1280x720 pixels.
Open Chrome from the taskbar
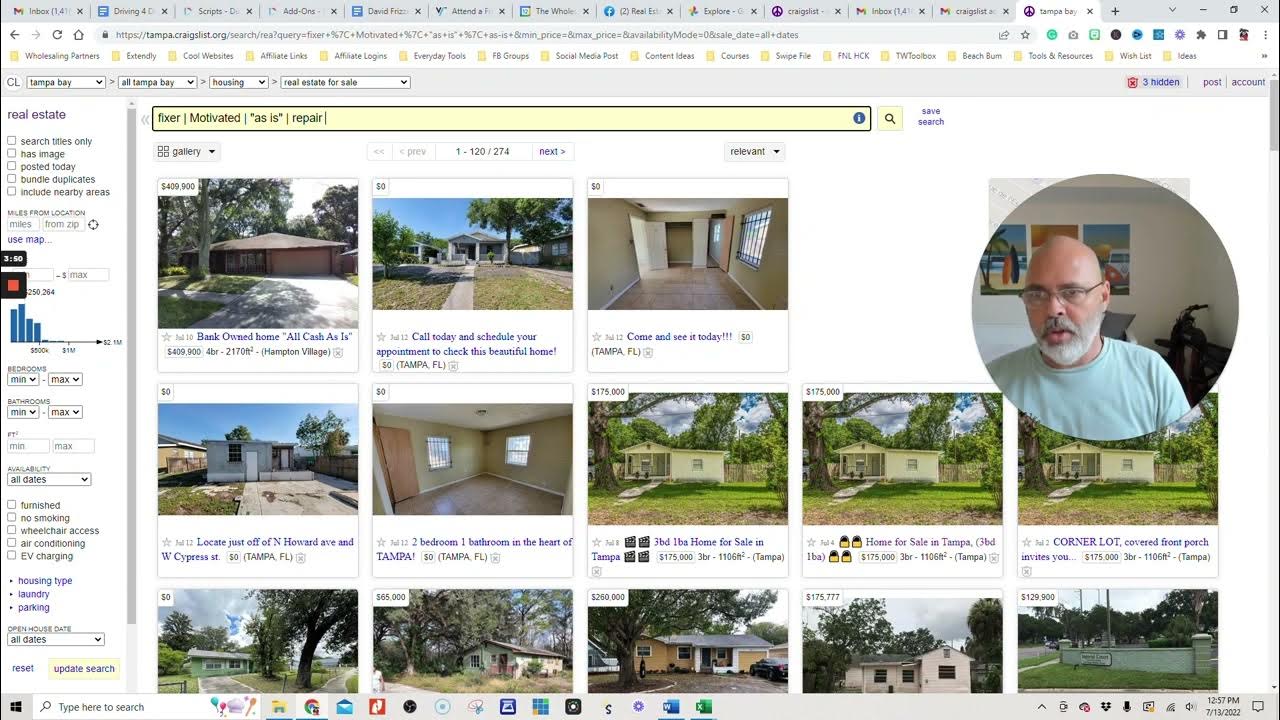tap(312, 707)
